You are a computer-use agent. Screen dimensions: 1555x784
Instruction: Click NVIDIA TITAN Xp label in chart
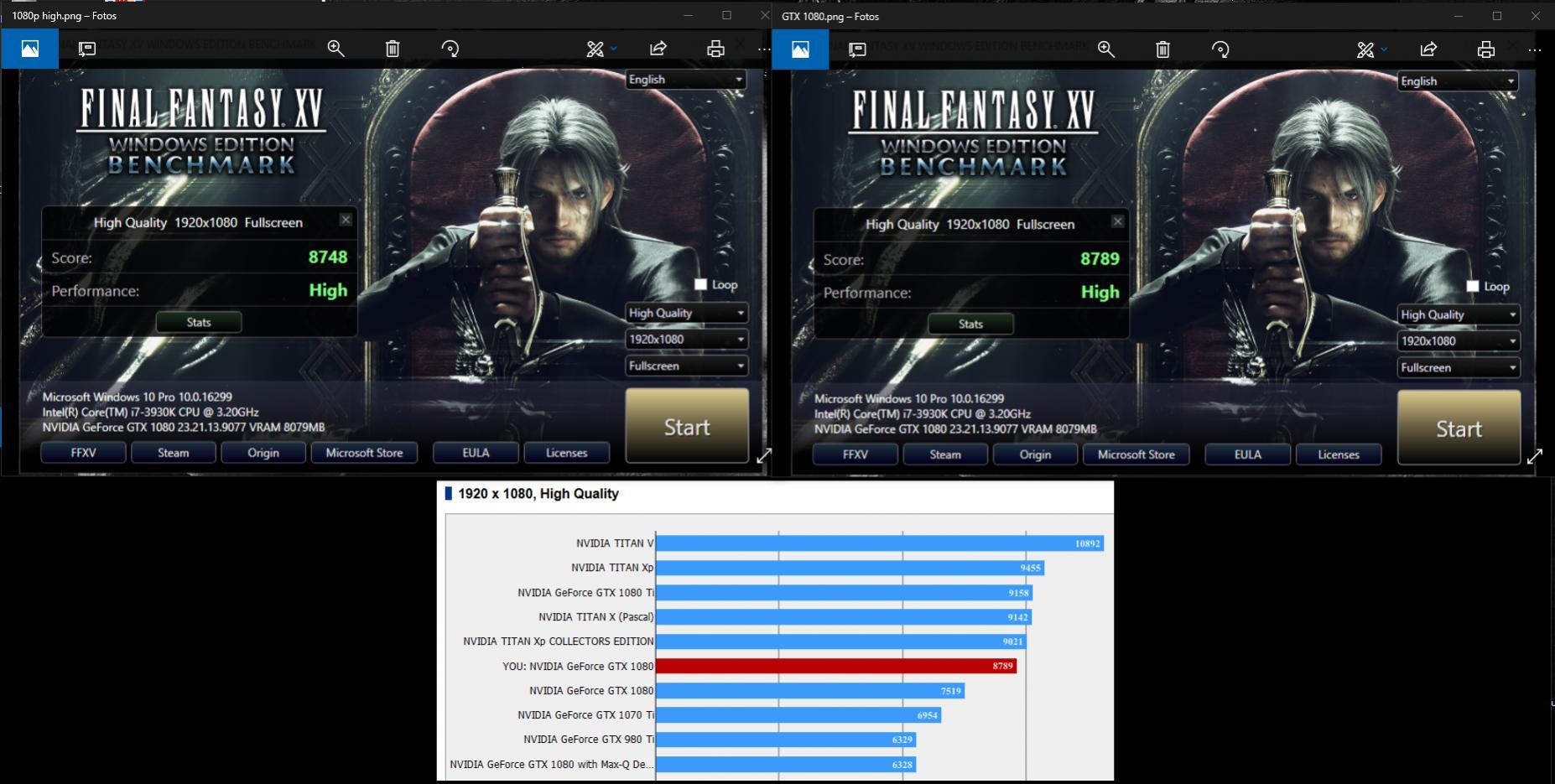(612, 568)
